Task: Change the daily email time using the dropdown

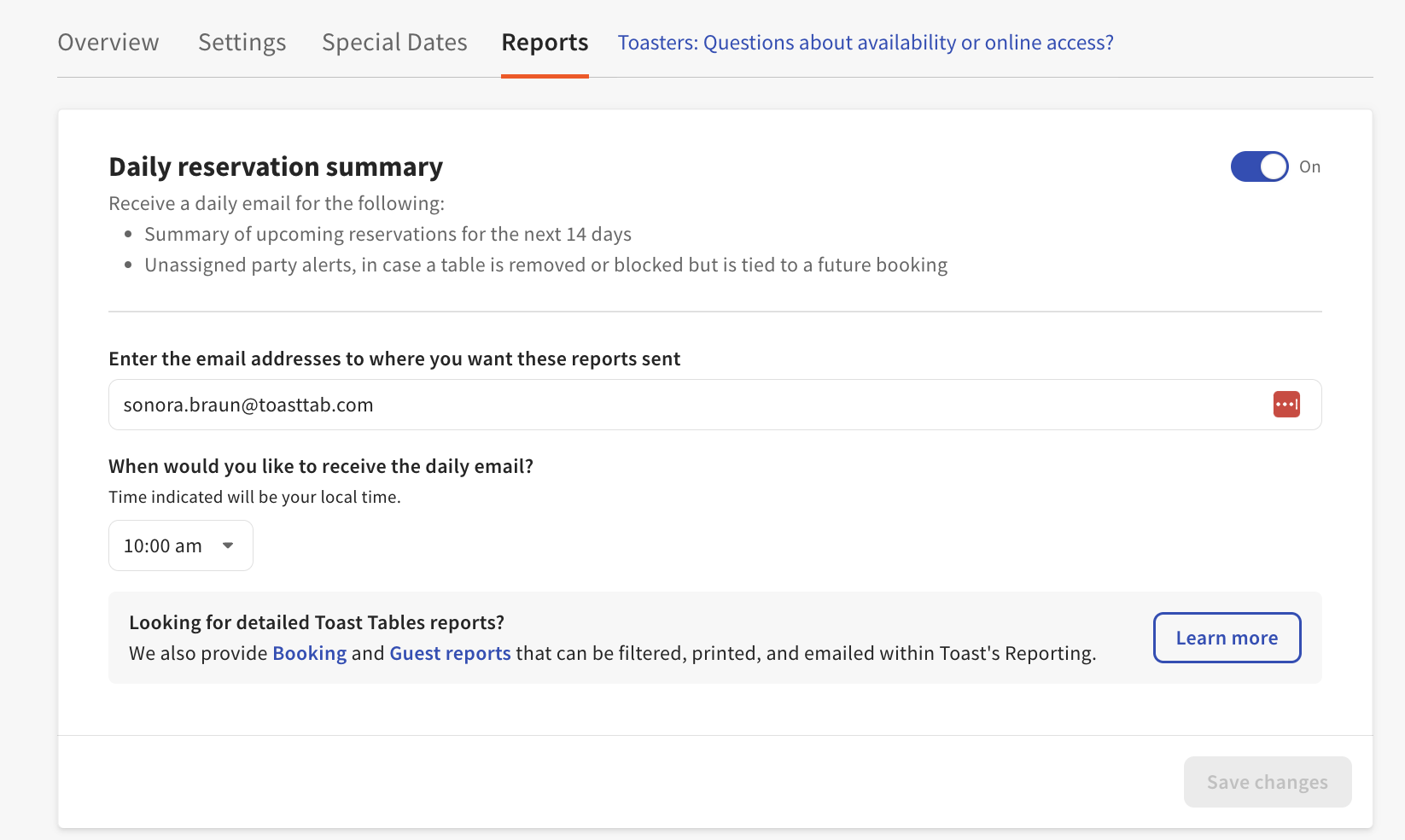Action: point(180,545)
